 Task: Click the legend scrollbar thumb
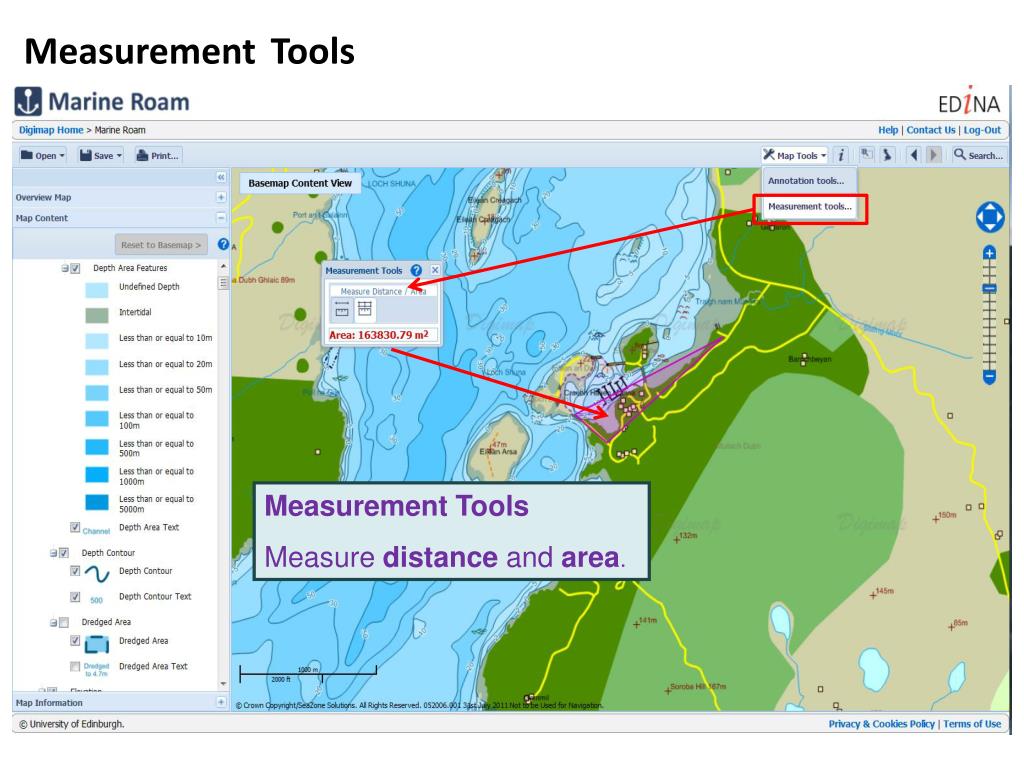(223, 283)
